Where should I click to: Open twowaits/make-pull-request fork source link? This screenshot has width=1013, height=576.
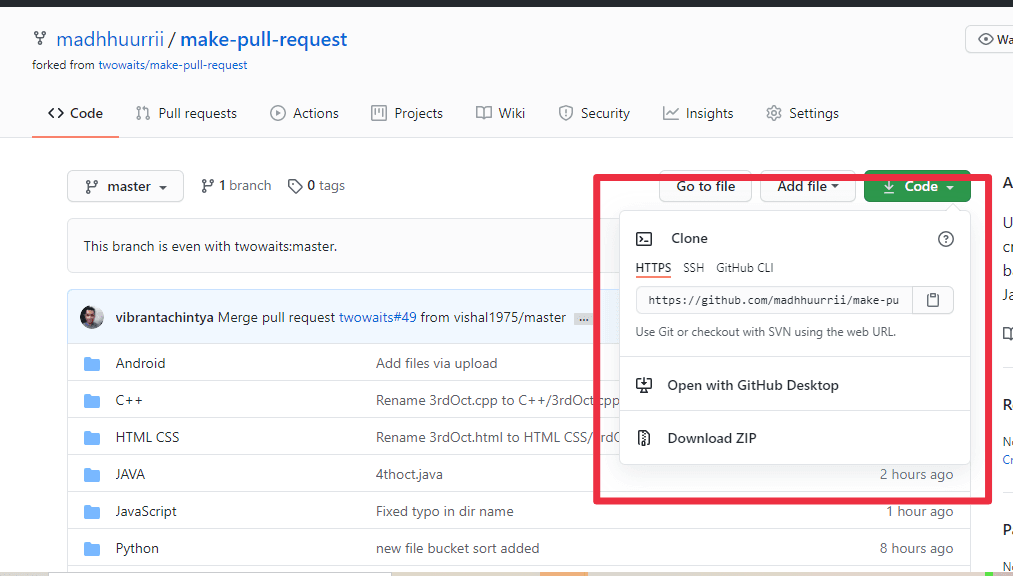pyautogui.click(x=172, y=65)
